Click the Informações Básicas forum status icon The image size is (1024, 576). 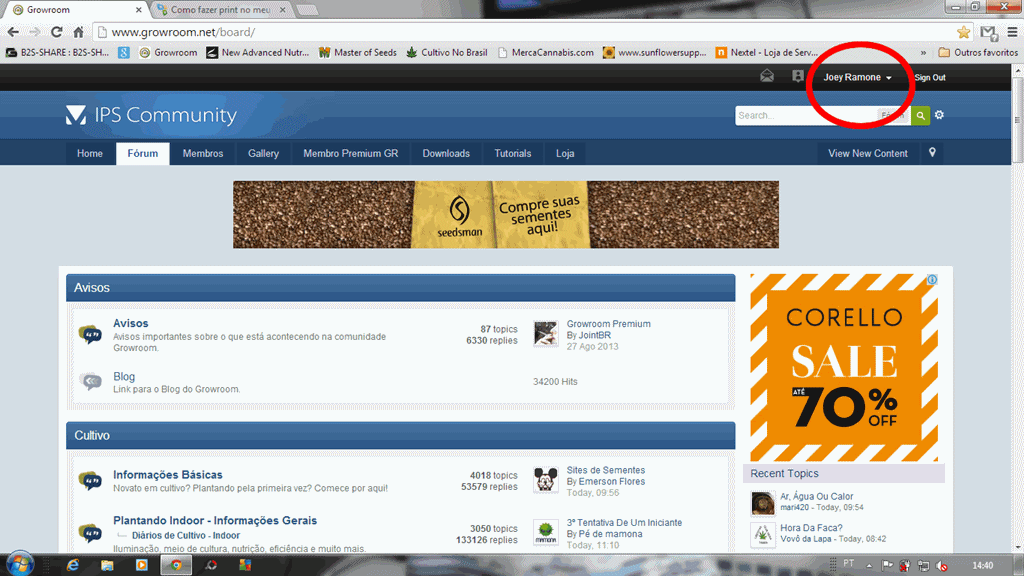pos(90,481)
